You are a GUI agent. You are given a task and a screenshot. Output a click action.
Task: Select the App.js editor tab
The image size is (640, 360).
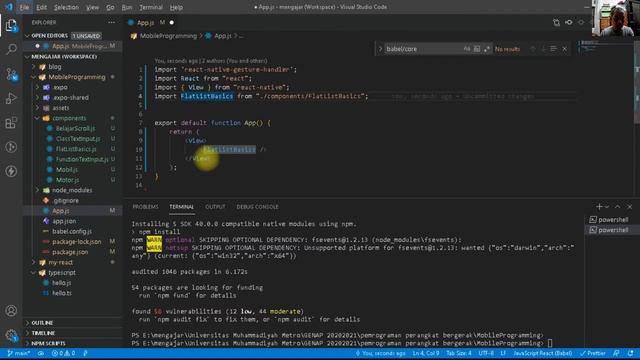click(x=151, y=22)
